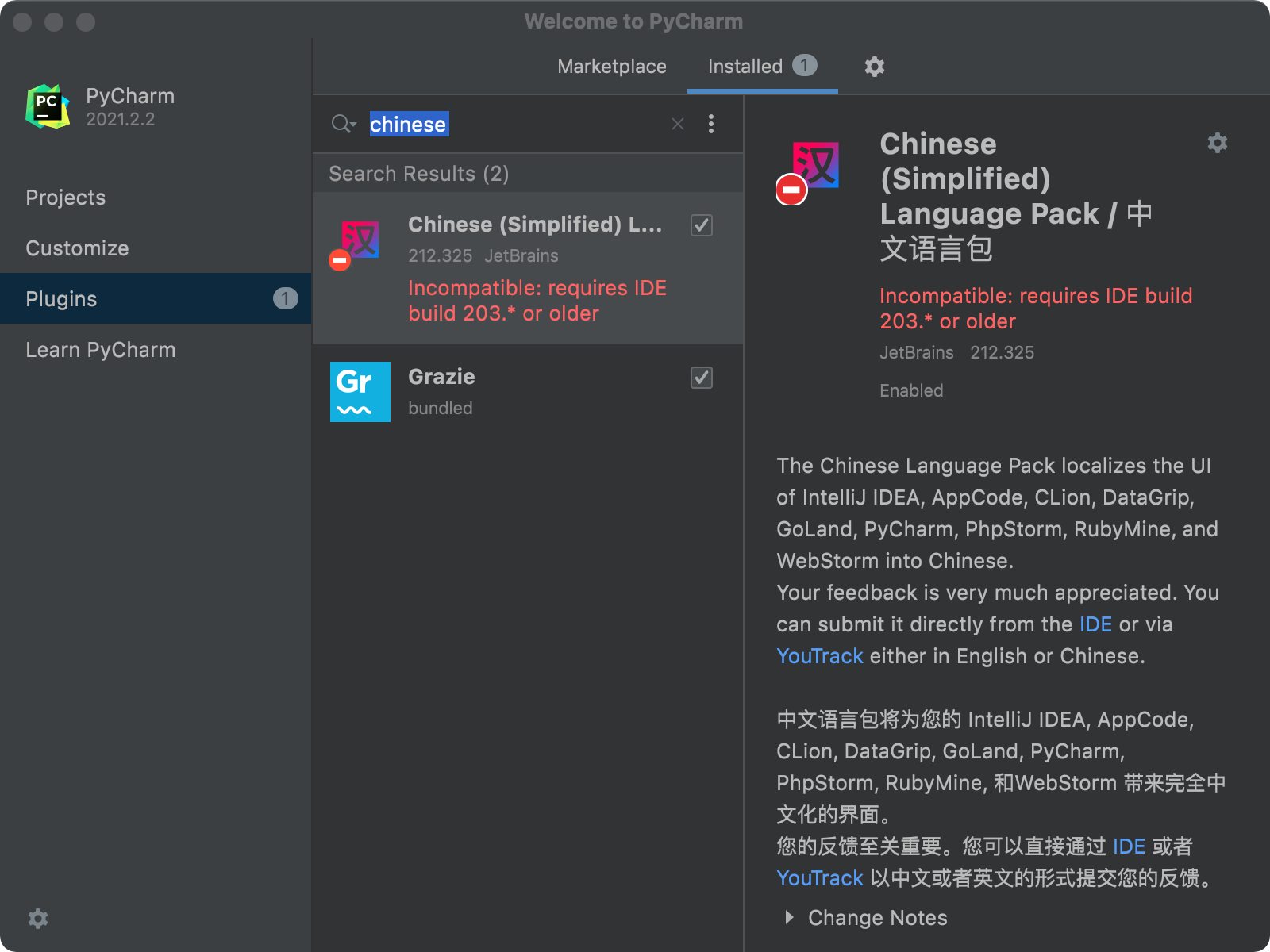Click Chinese Language Pack icon in results
The width and height of the screenshot is (1270, 952).
tap(358, 242)
